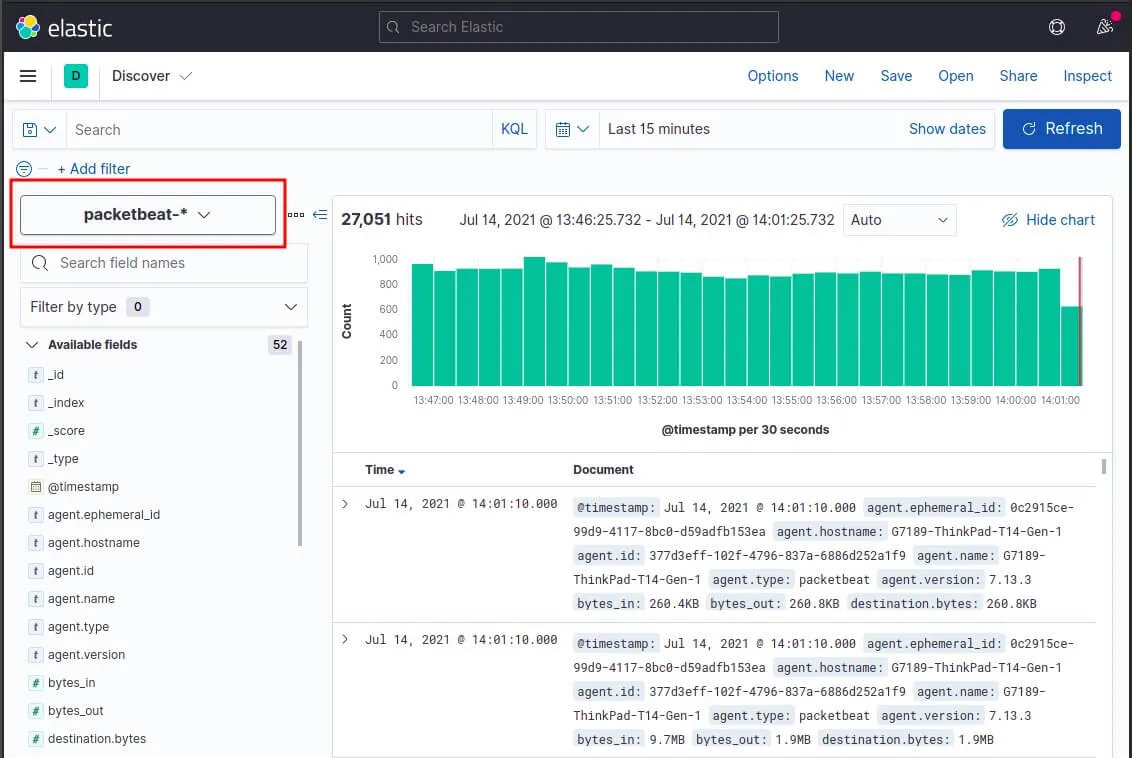Select the agent.name field

(81, 599)
